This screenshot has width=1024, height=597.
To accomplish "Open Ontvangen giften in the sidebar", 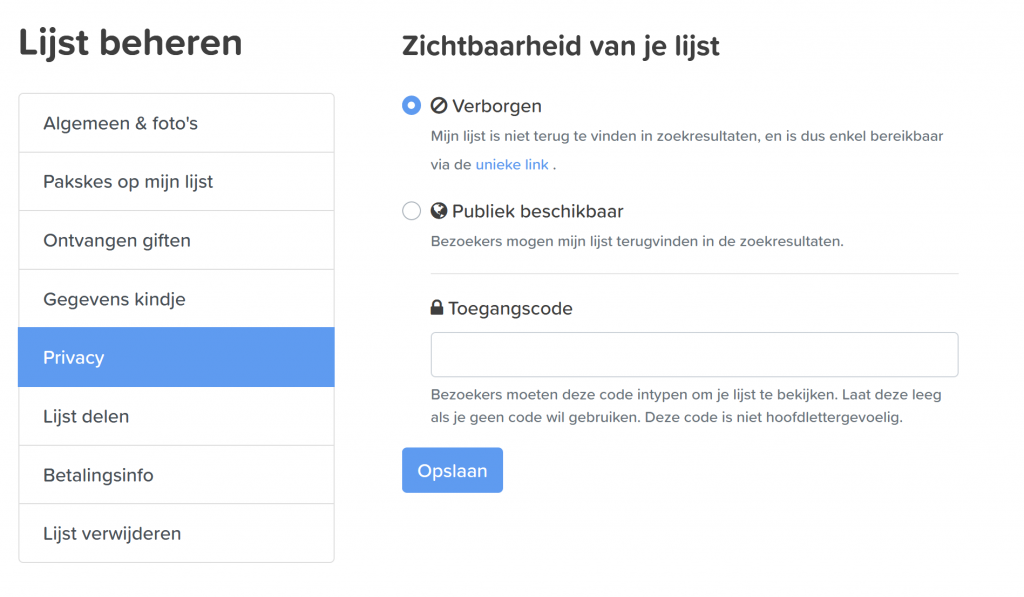I will point(176,240).
